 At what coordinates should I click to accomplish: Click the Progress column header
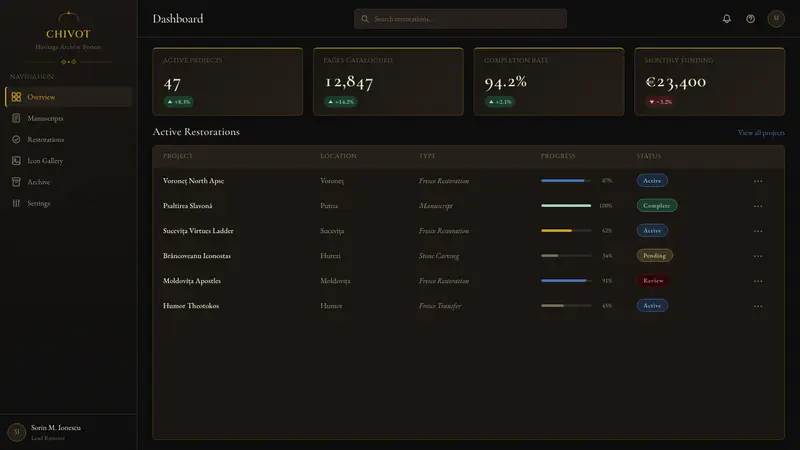point(558,156)
